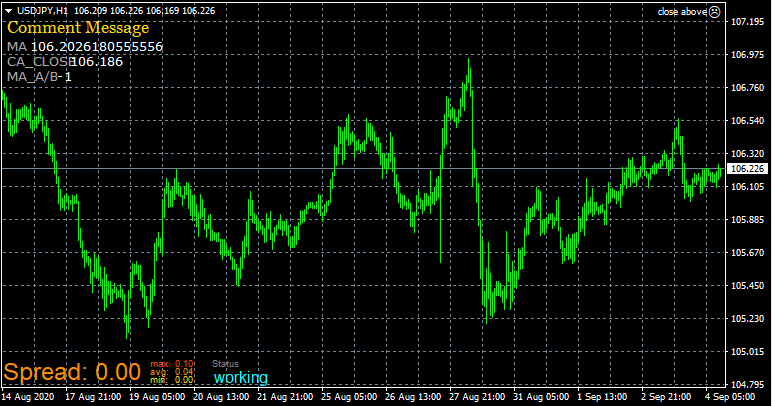Click the '14 Aug 2020' time axis label

pyautogui.click(x=28, y=397)
